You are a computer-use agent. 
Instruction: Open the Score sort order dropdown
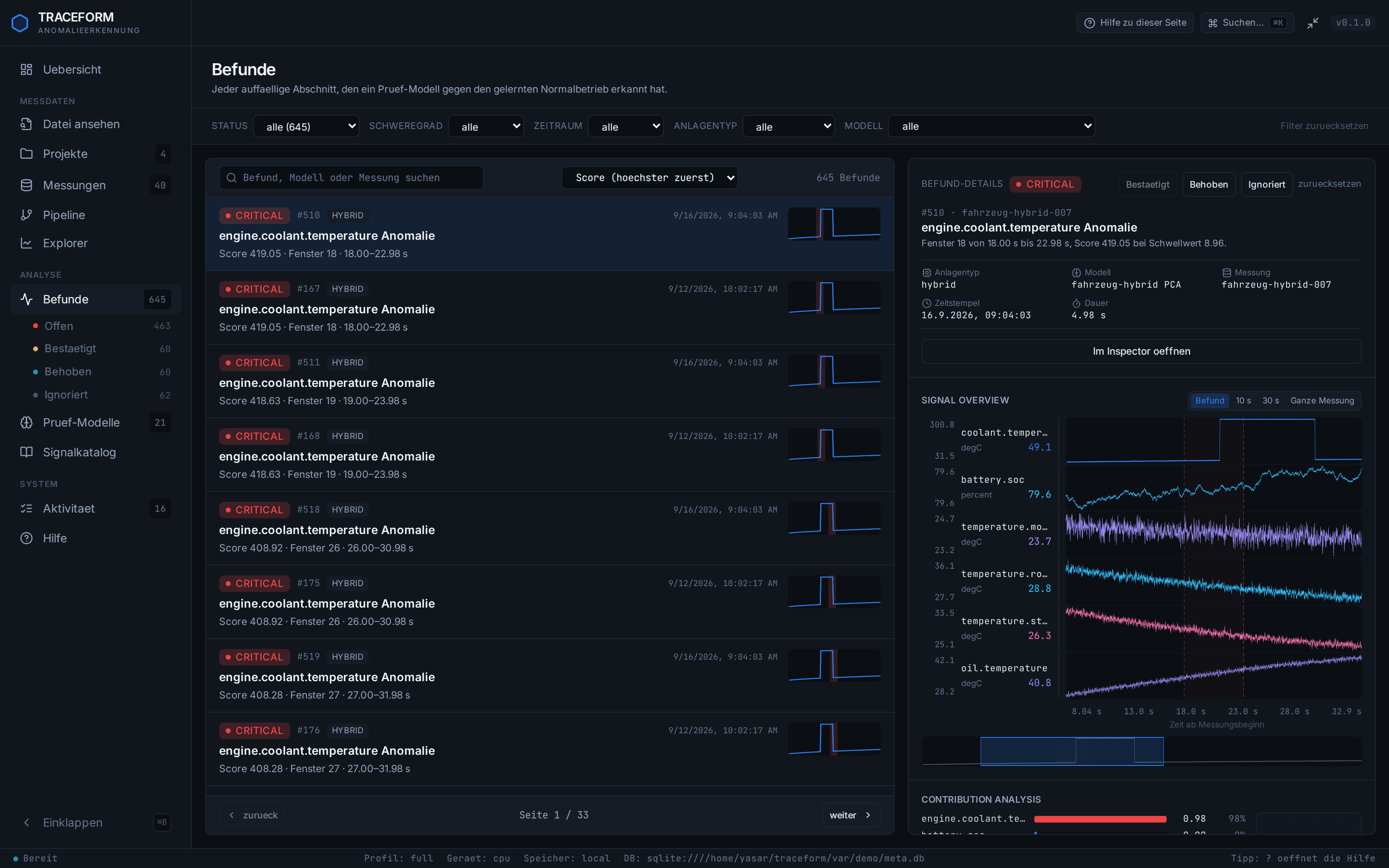coord(650,178)
